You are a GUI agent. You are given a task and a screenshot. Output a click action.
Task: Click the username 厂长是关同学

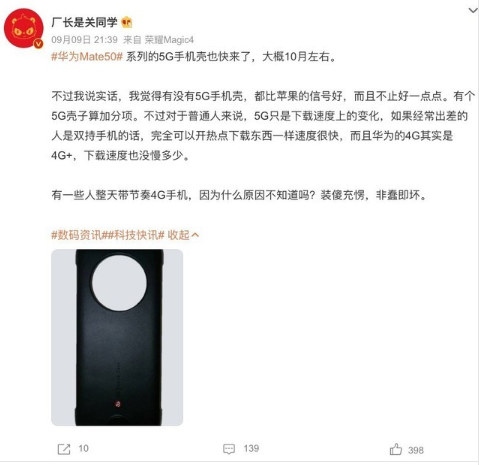point(84,22)
